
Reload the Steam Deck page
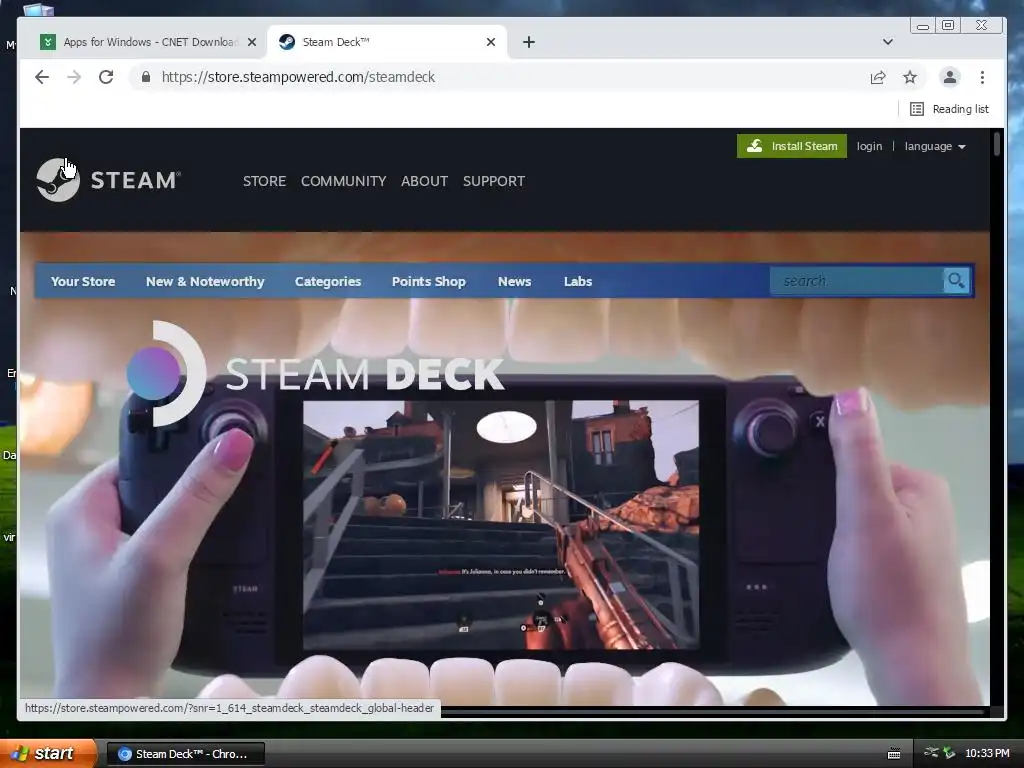pos(106,77)
